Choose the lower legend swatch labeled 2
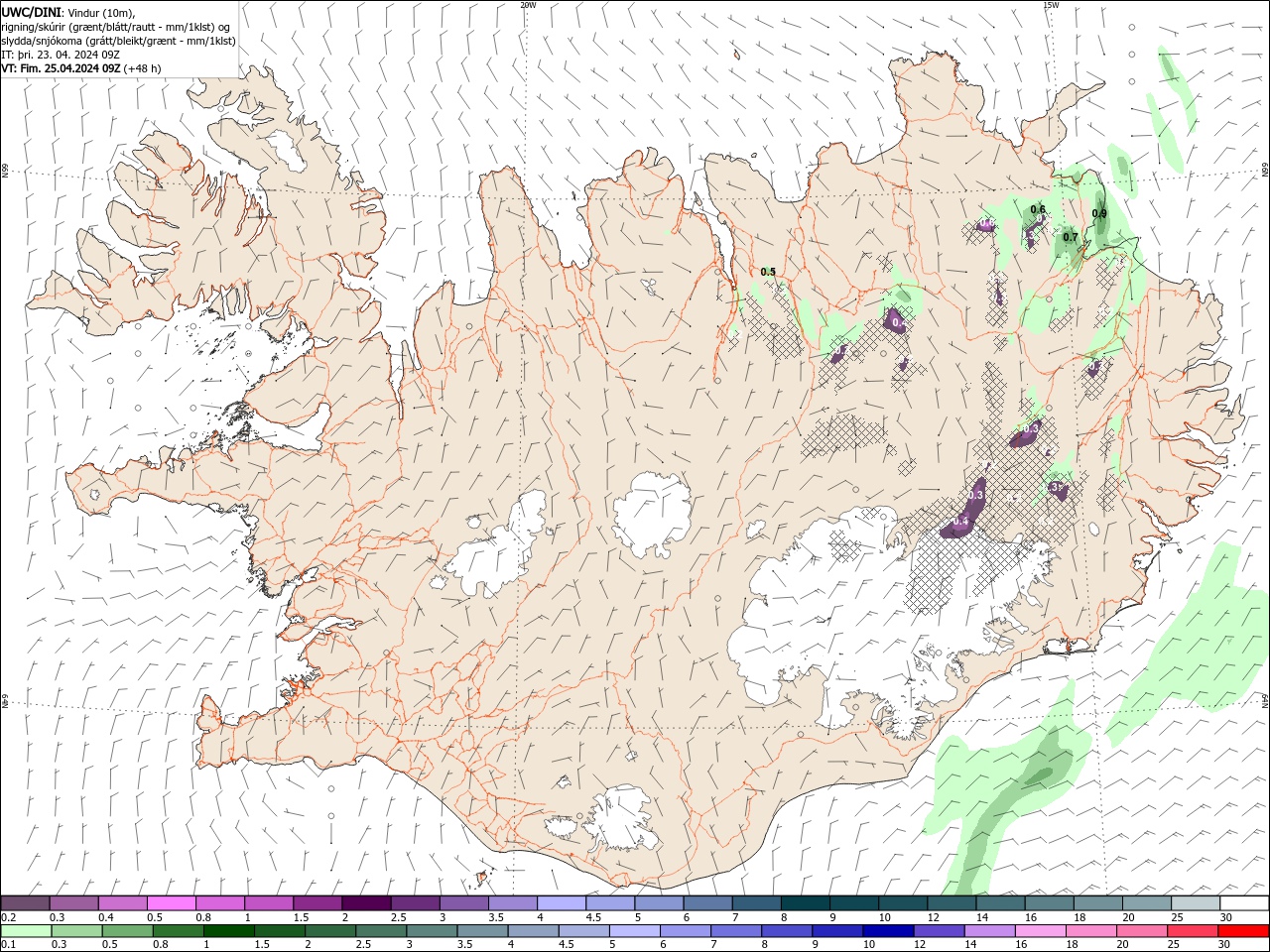Viewport: 1270px width, 952px height. pyautogui.click(x=330, y=931)
